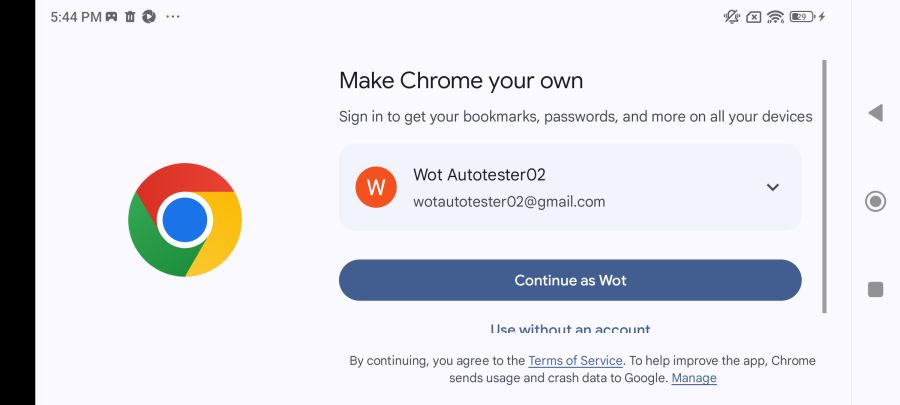Tap the muted notifications bell icon
Image resolution: width=900 pixels, height=405 pixels.
coord(732,17)
